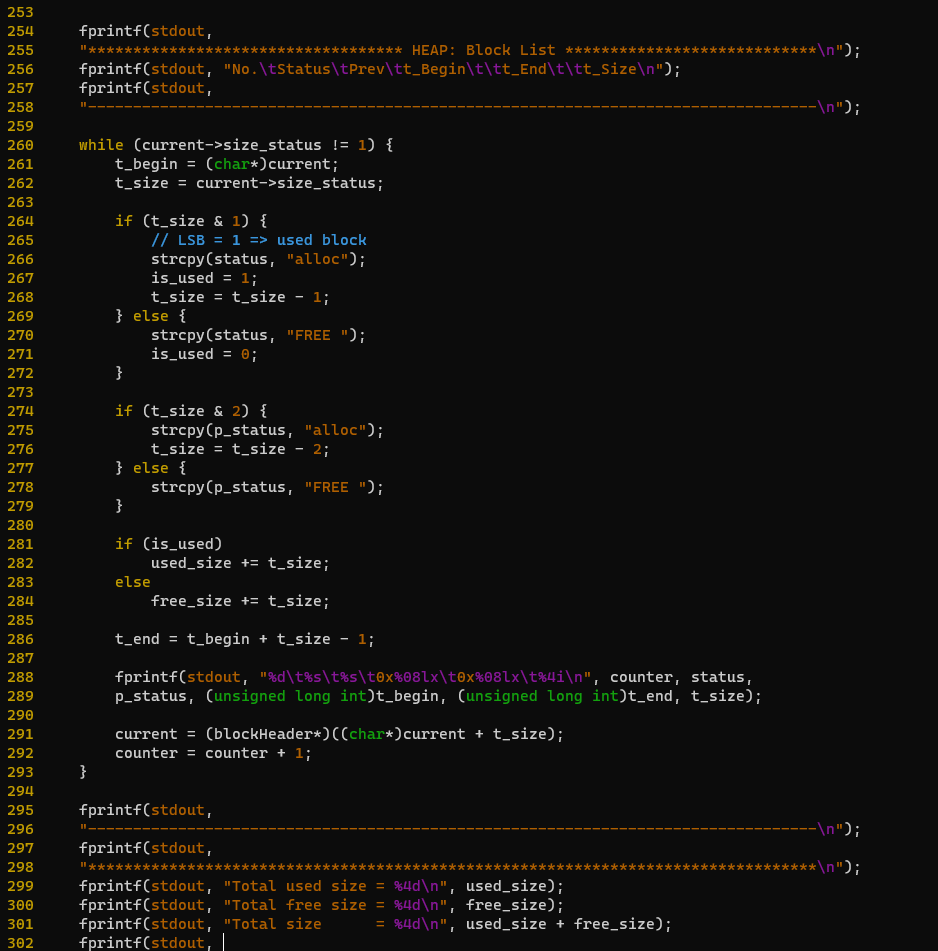The image size is (938, 951).
Task: Click the comment LSB = 1 => used block
Action: (260, 239)
